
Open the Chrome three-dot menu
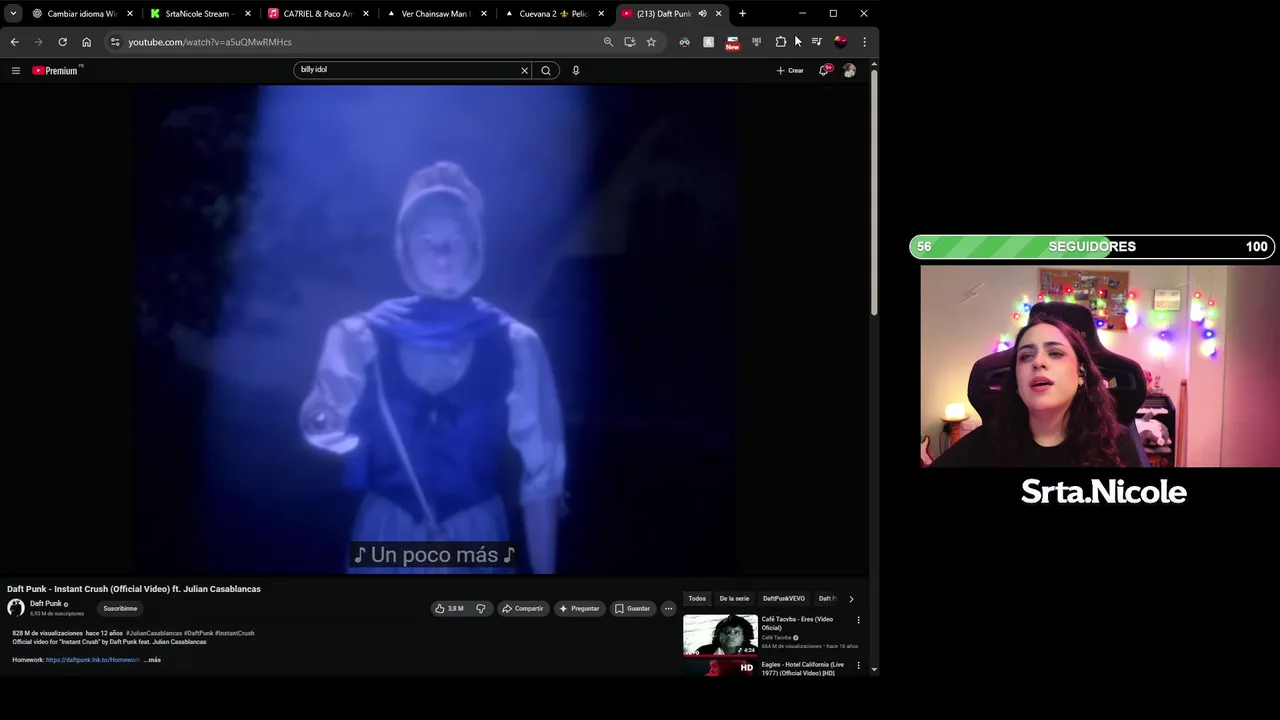pyautogui.click(x=864, y=42)
